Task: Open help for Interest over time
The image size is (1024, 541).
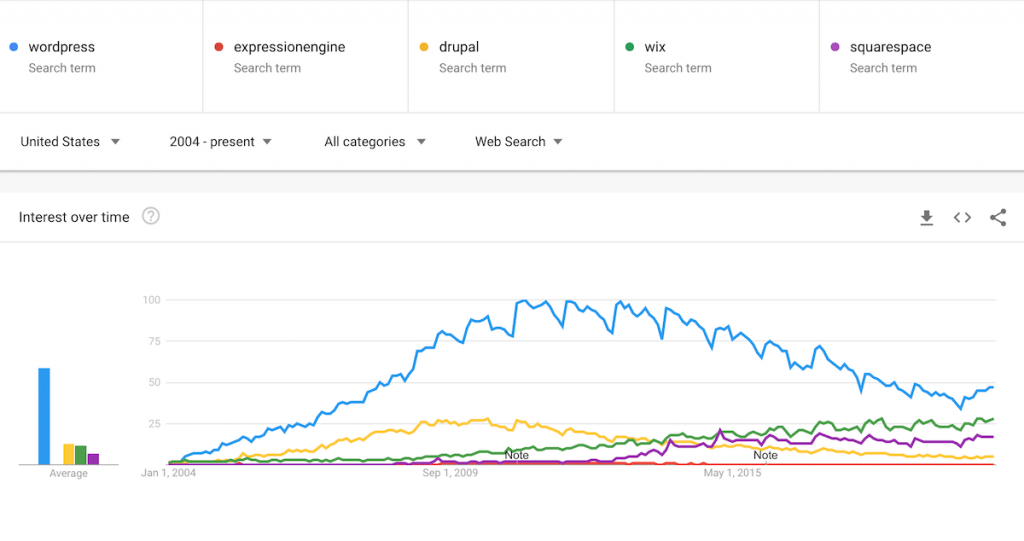Action: (151, 216)
